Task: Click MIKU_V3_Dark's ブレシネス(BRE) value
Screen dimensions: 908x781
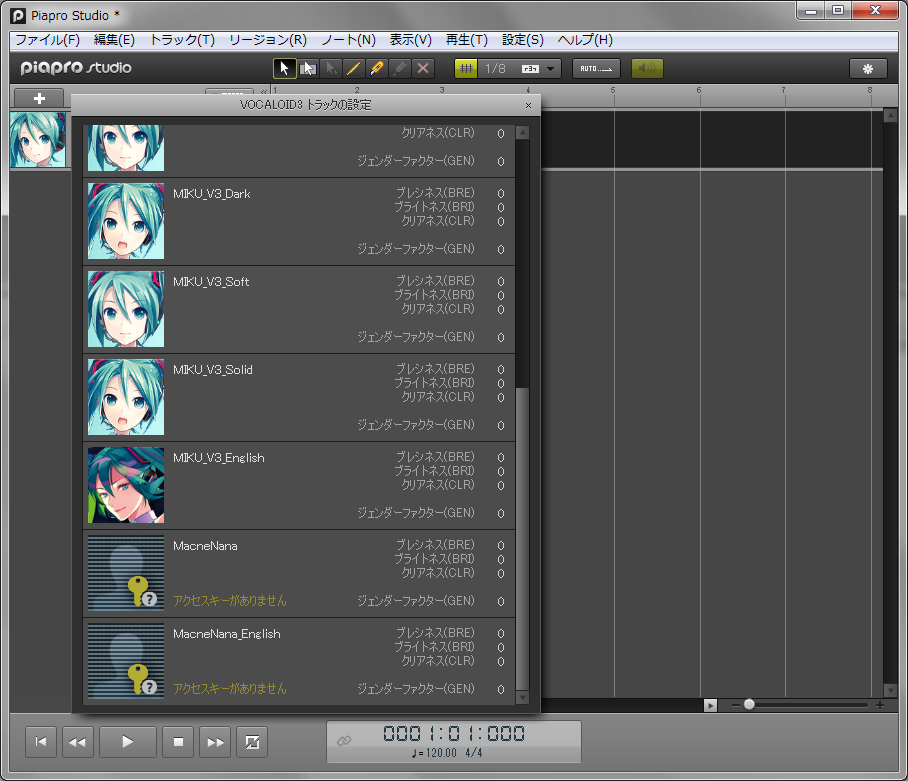Action: (501, 193)
